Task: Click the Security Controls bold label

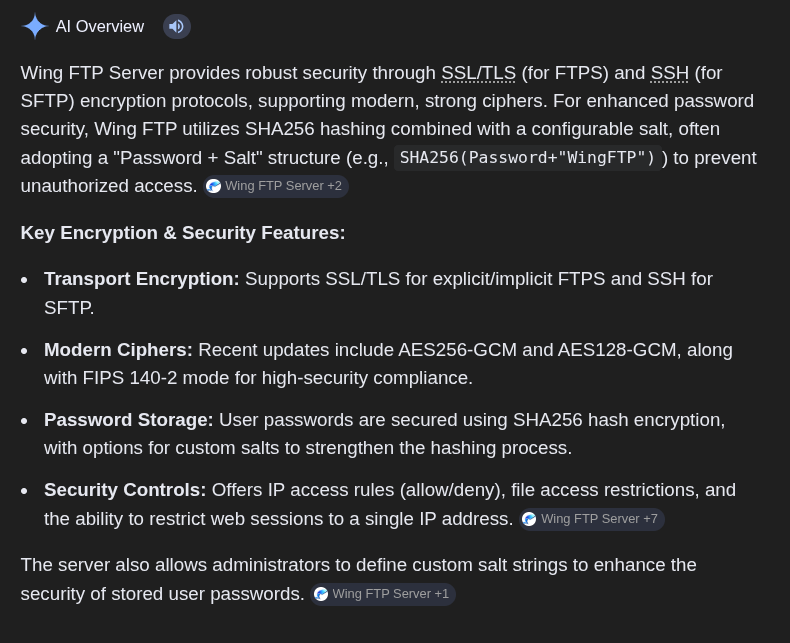Action: click(125, 490)
